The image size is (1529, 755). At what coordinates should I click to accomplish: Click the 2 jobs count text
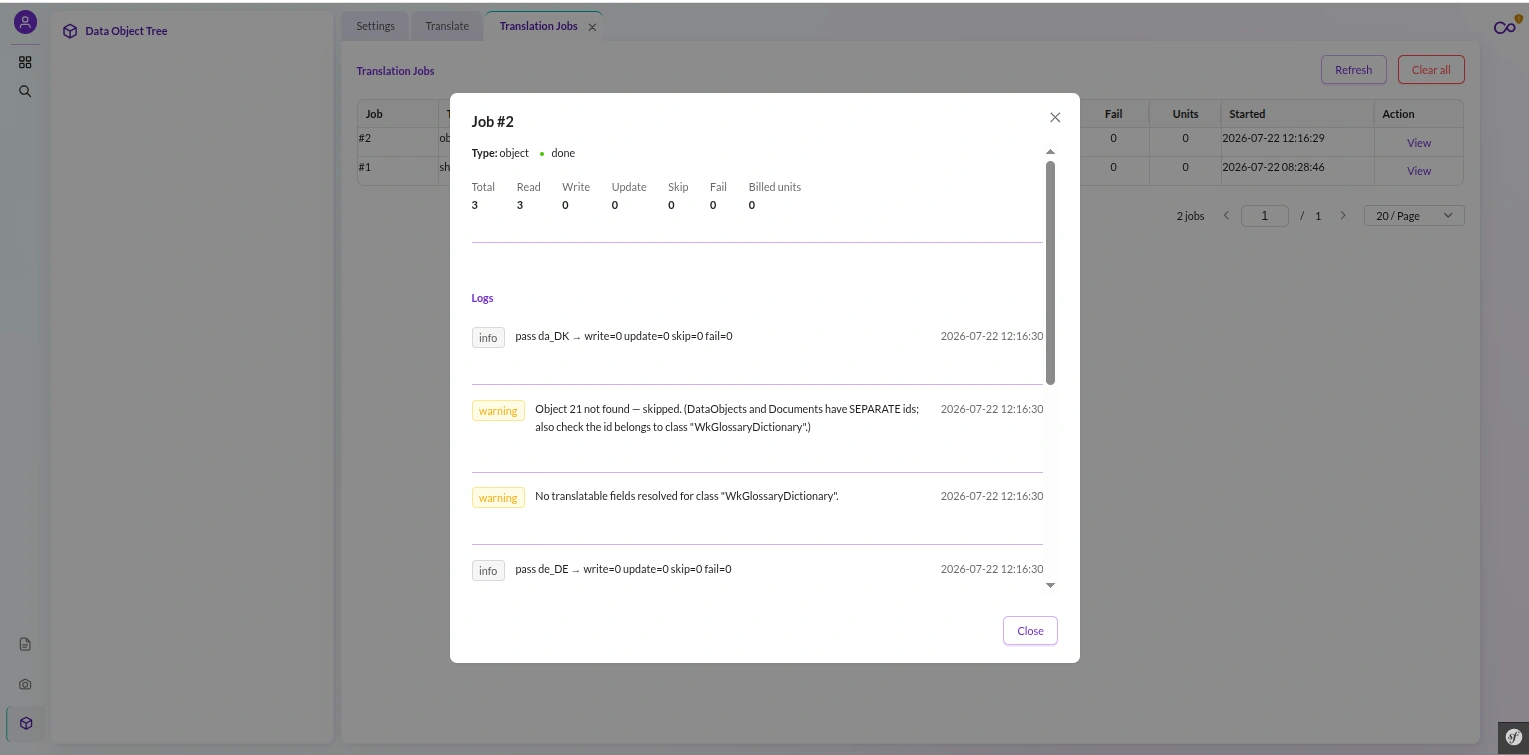click(x=1190, y=216)
